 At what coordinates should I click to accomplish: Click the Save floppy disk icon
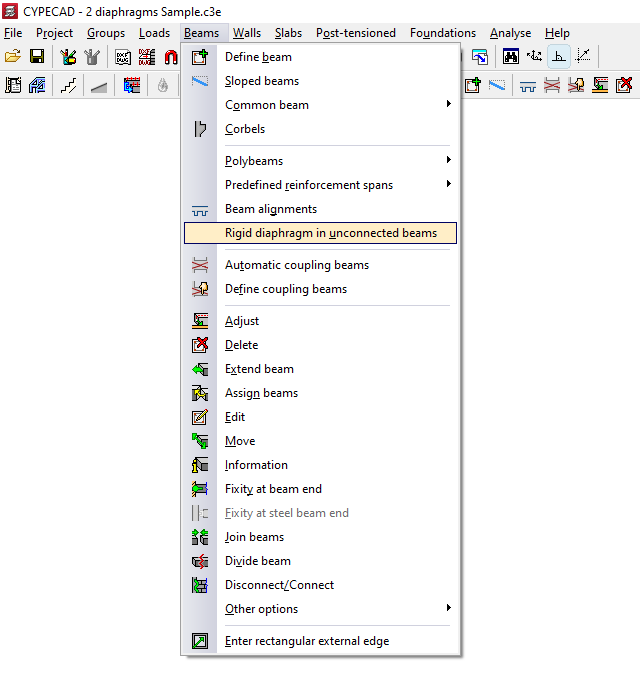click(37, 57)
